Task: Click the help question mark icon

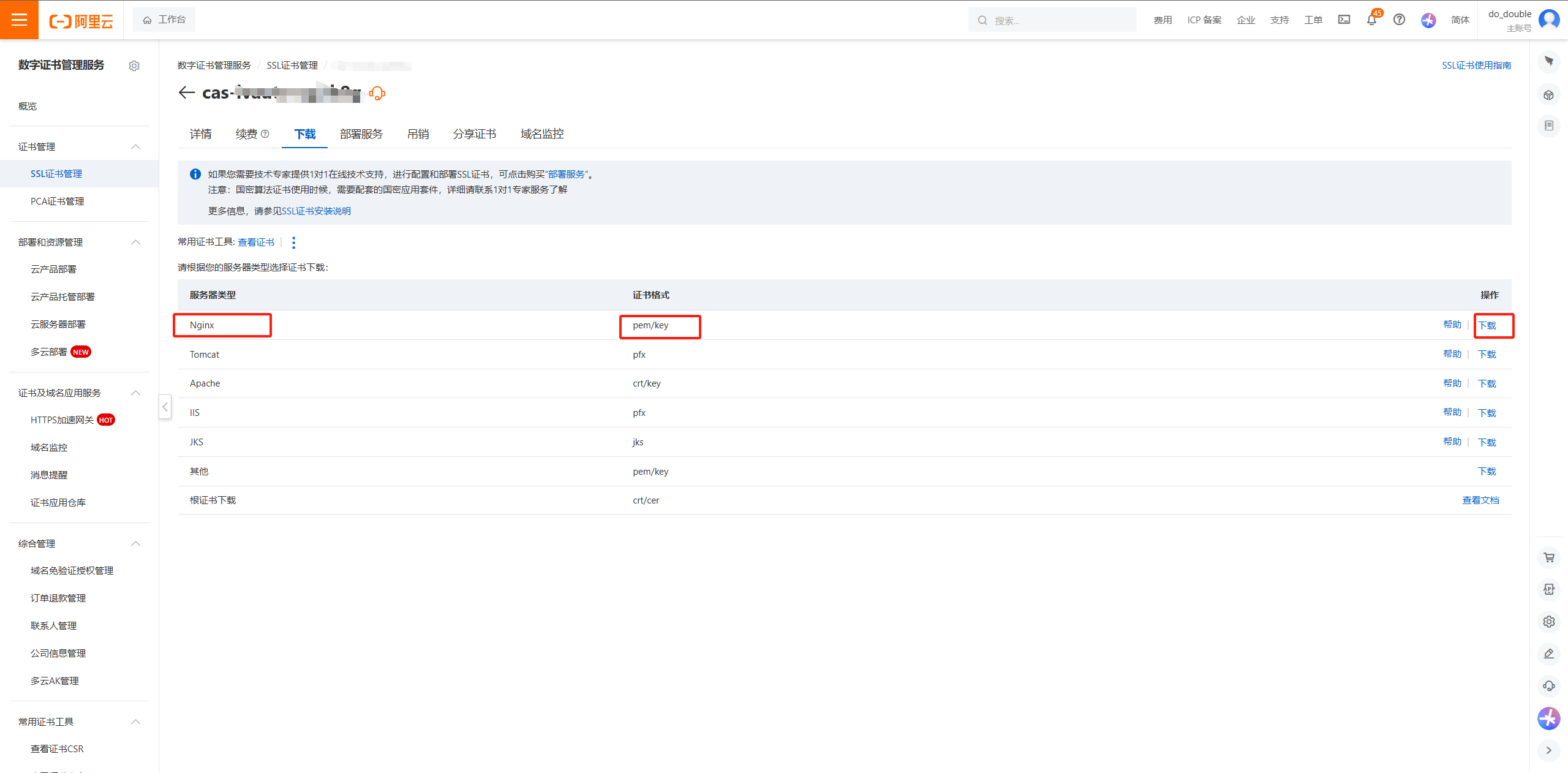Action: (x=1399, y=20)
